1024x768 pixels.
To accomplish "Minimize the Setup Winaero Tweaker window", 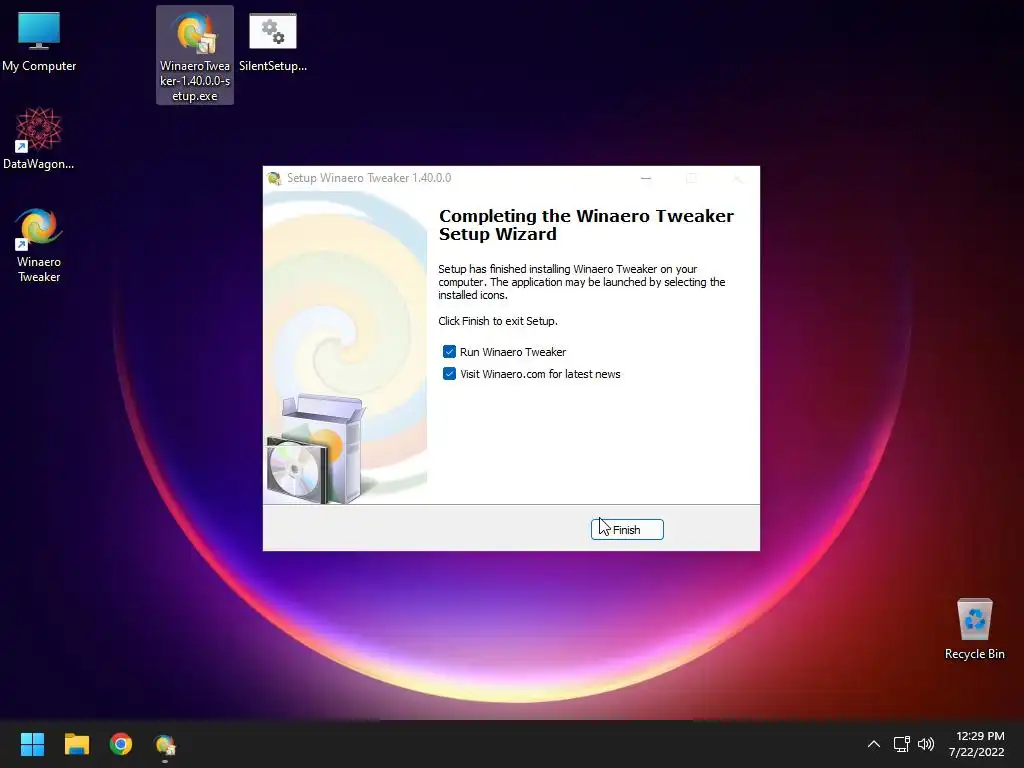I will [x=646, y=178].
